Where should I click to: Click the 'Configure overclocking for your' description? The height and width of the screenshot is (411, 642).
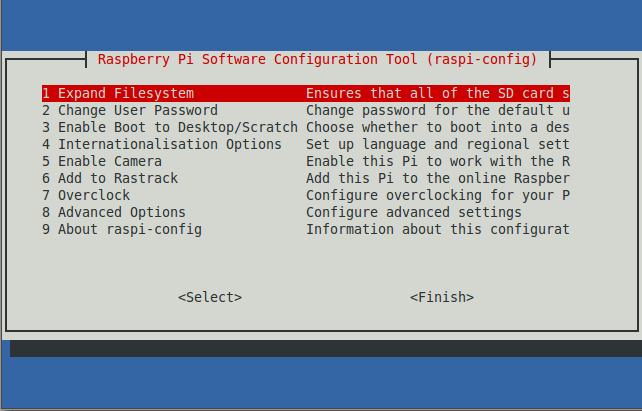point(437,195)
